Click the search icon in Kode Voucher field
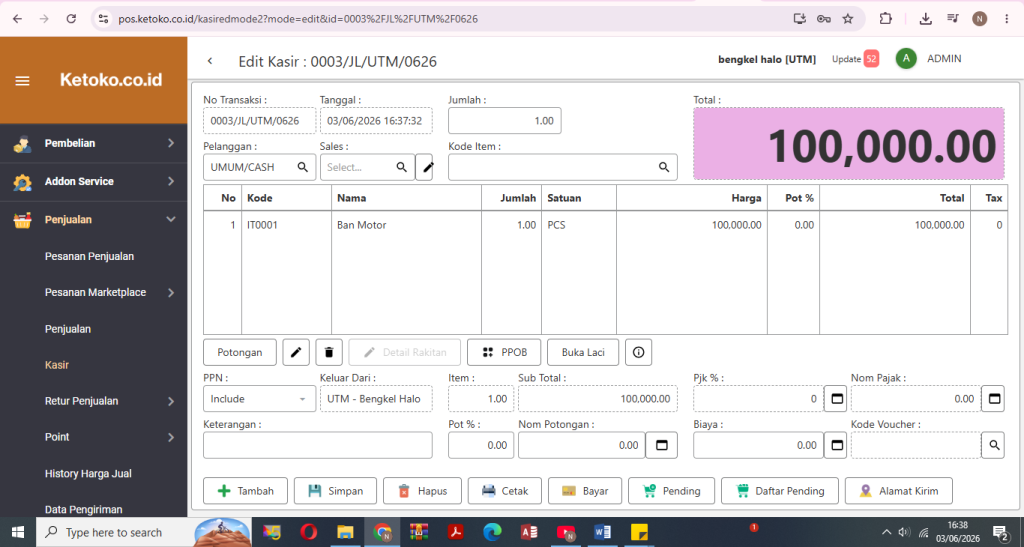Viewport: 1024px width, 547px height. click(993, 445)
